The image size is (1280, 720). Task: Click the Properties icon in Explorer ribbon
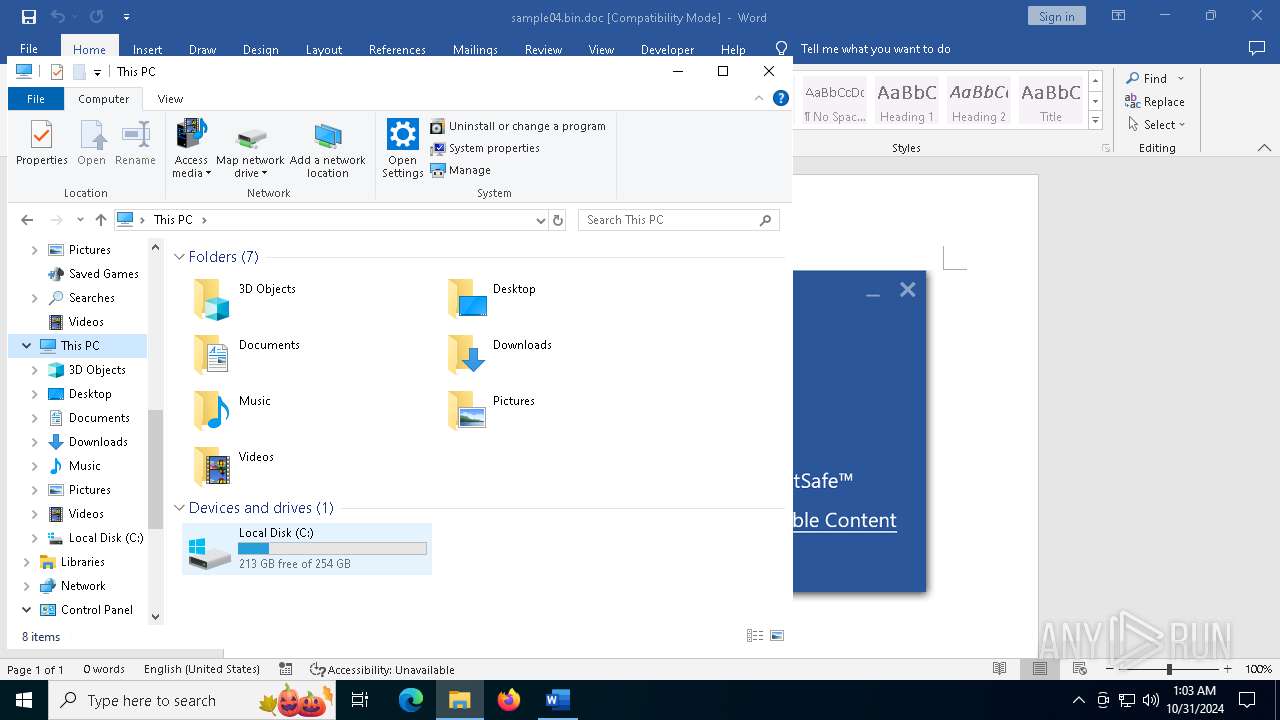[41, 143]
